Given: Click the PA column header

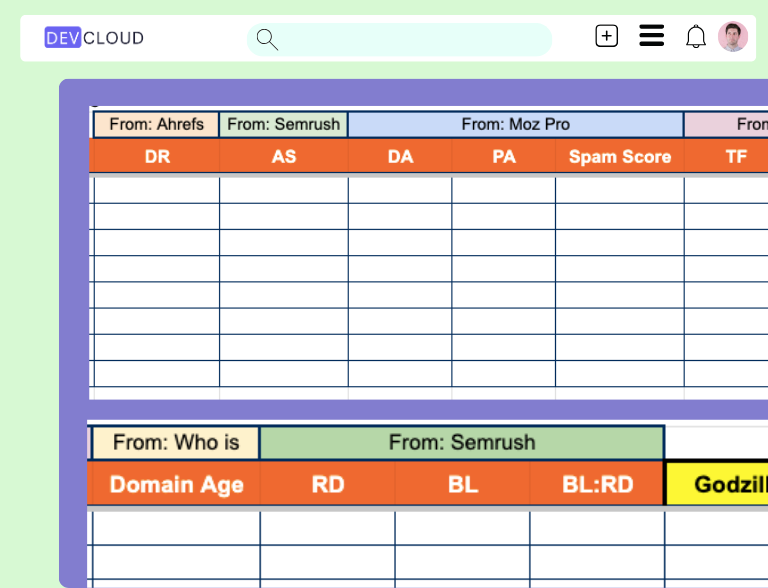Looking at the screenshot, I should [504, 156].
